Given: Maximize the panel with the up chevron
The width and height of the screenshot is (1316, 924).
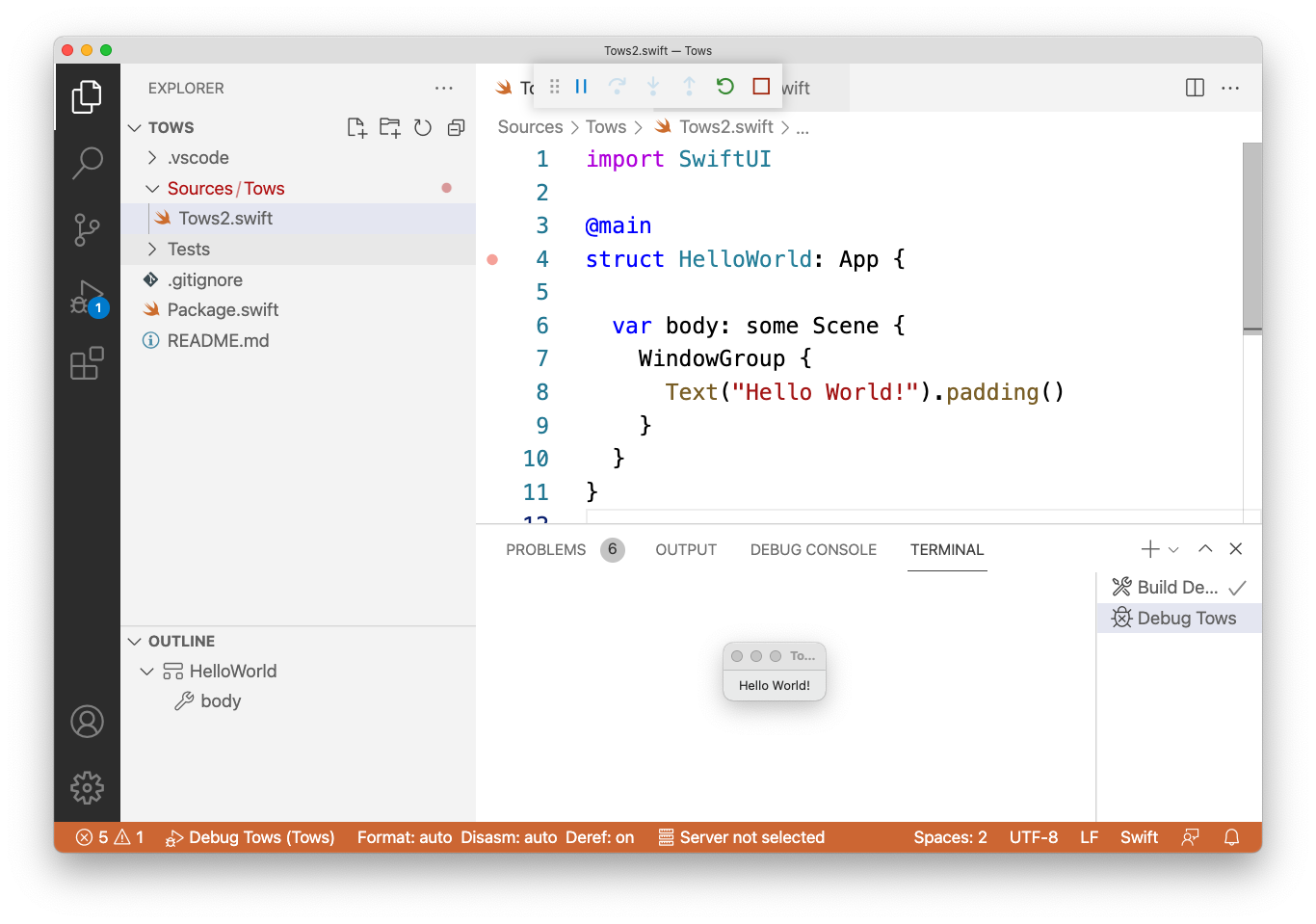Looking at the screenshot, I should click(1205, 549).
